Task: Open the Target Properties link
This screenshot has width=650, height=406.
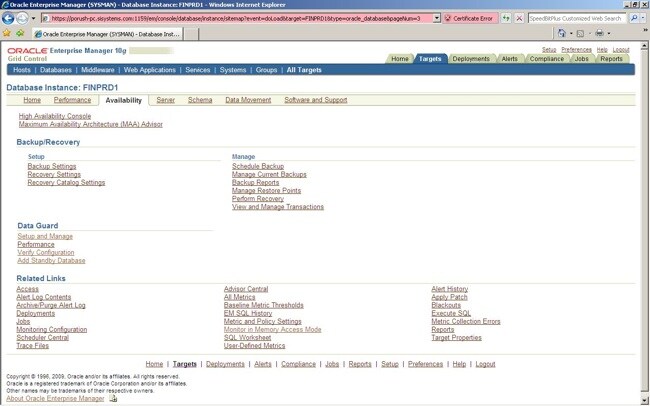Action: (x=456, y=338)
